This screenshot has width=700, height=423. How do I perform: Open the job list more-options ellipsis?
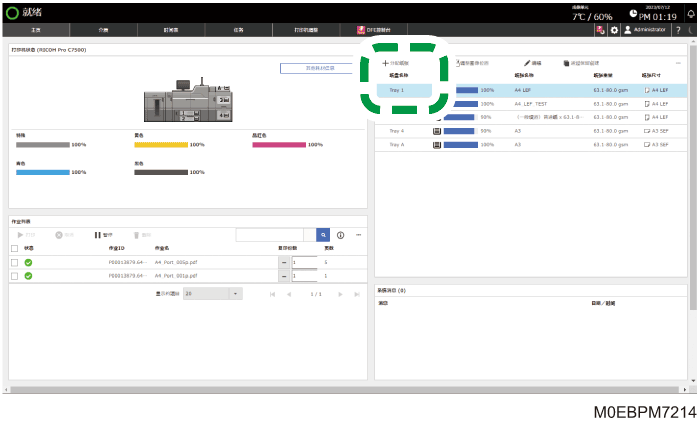[x=358, y=235]
